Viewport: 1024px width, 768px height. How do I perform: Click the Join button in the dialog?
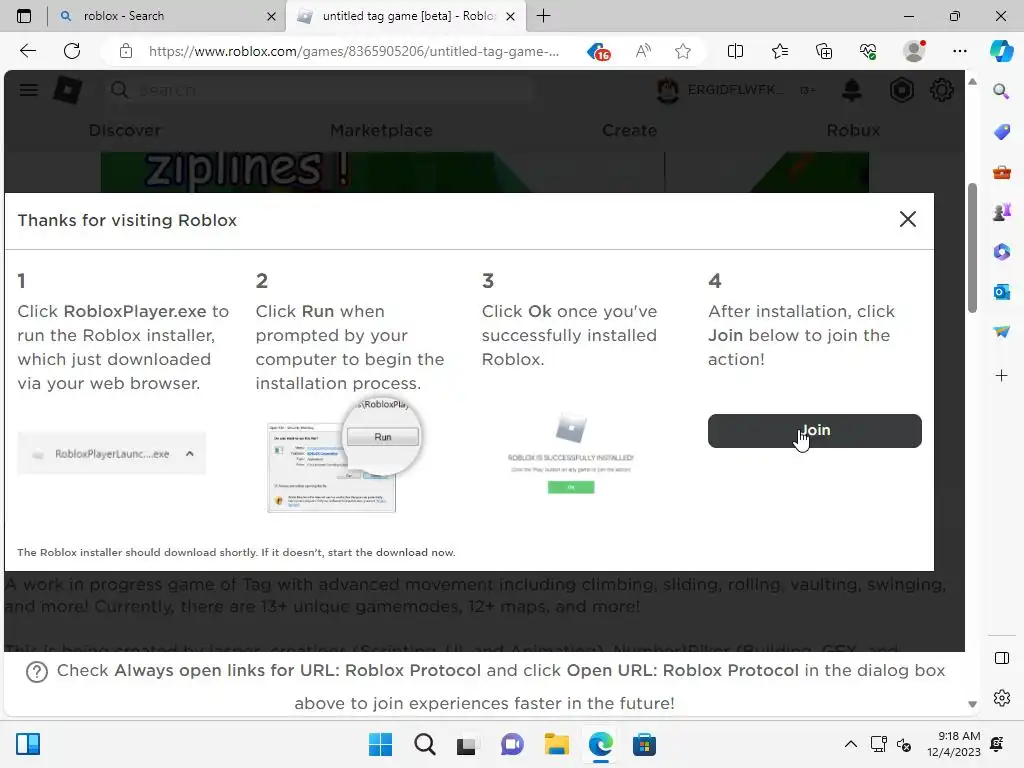tap(814, 431)
